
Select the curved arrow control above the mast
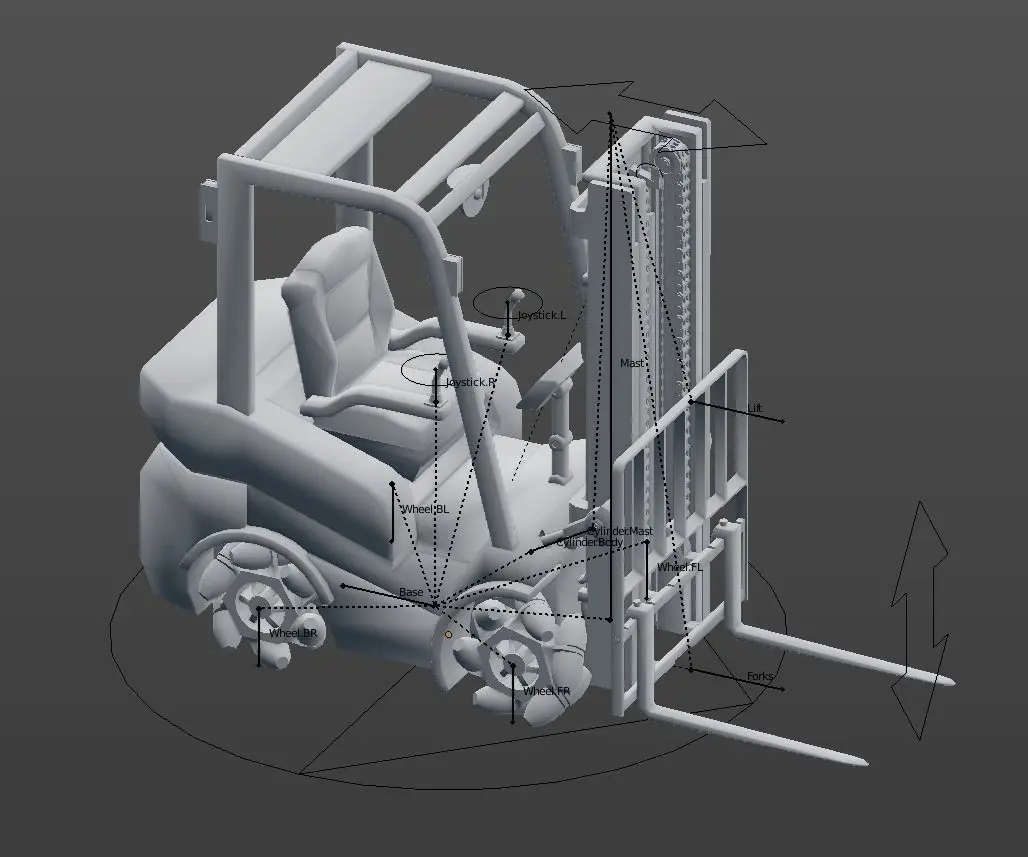click(646, 115)
